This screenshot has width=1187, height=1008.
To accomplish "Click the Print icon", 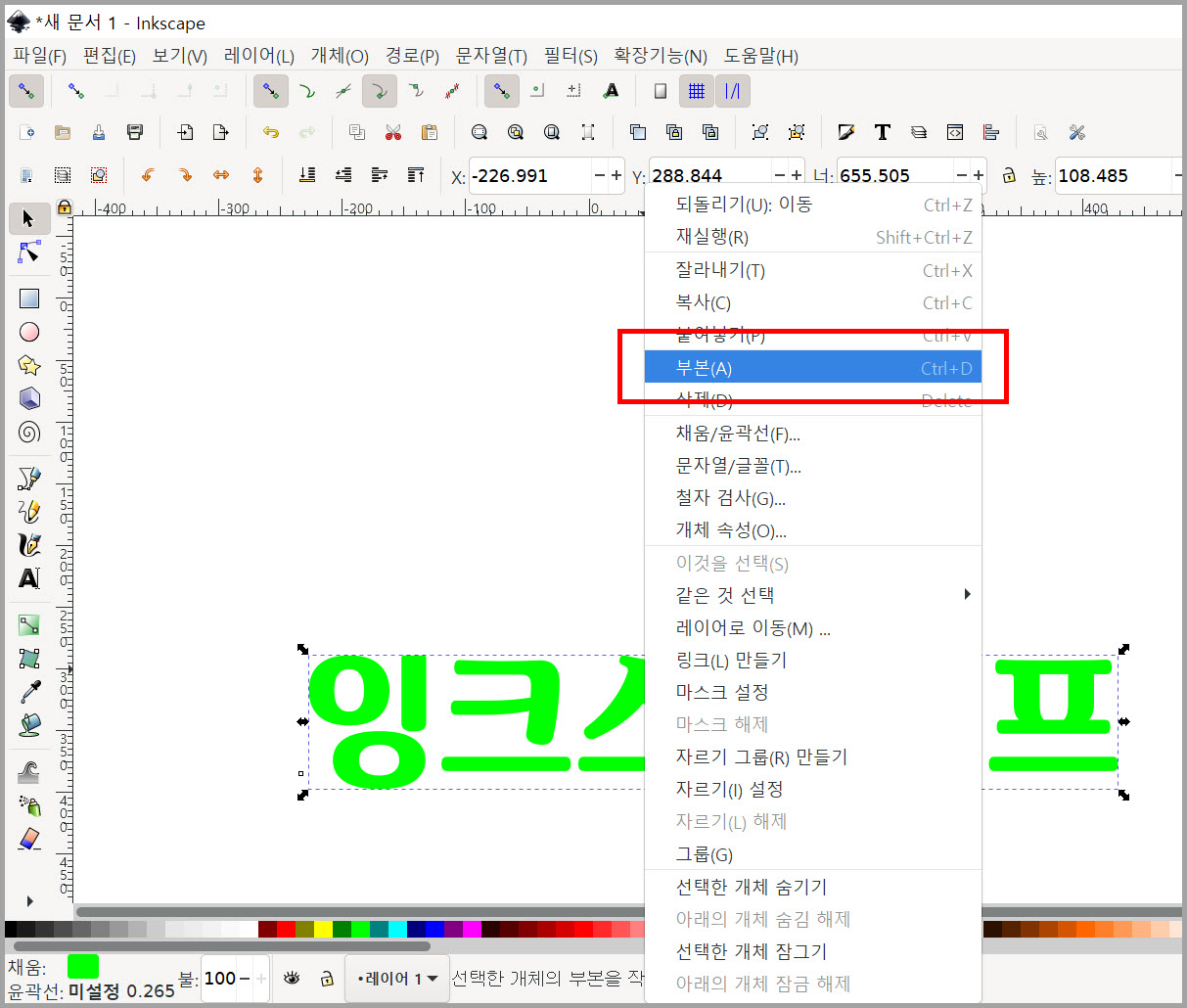I will click(135, 132).
